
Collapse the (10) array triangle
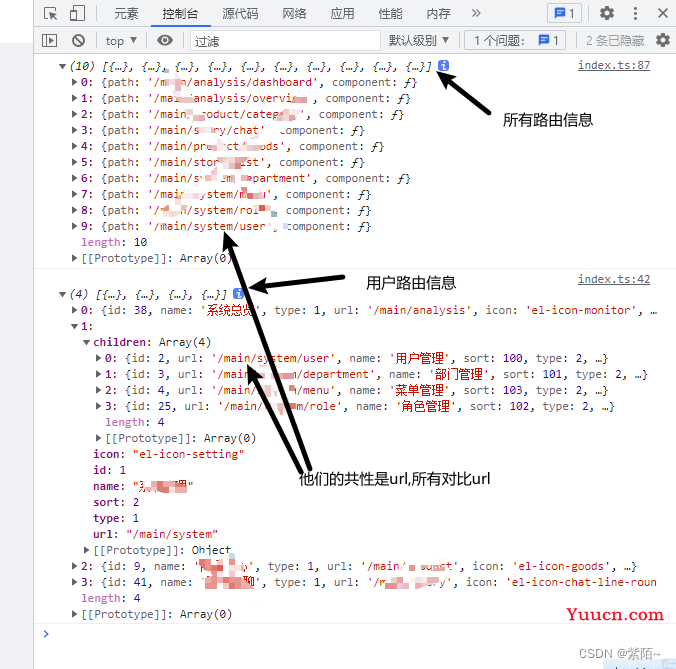[63, 66]
